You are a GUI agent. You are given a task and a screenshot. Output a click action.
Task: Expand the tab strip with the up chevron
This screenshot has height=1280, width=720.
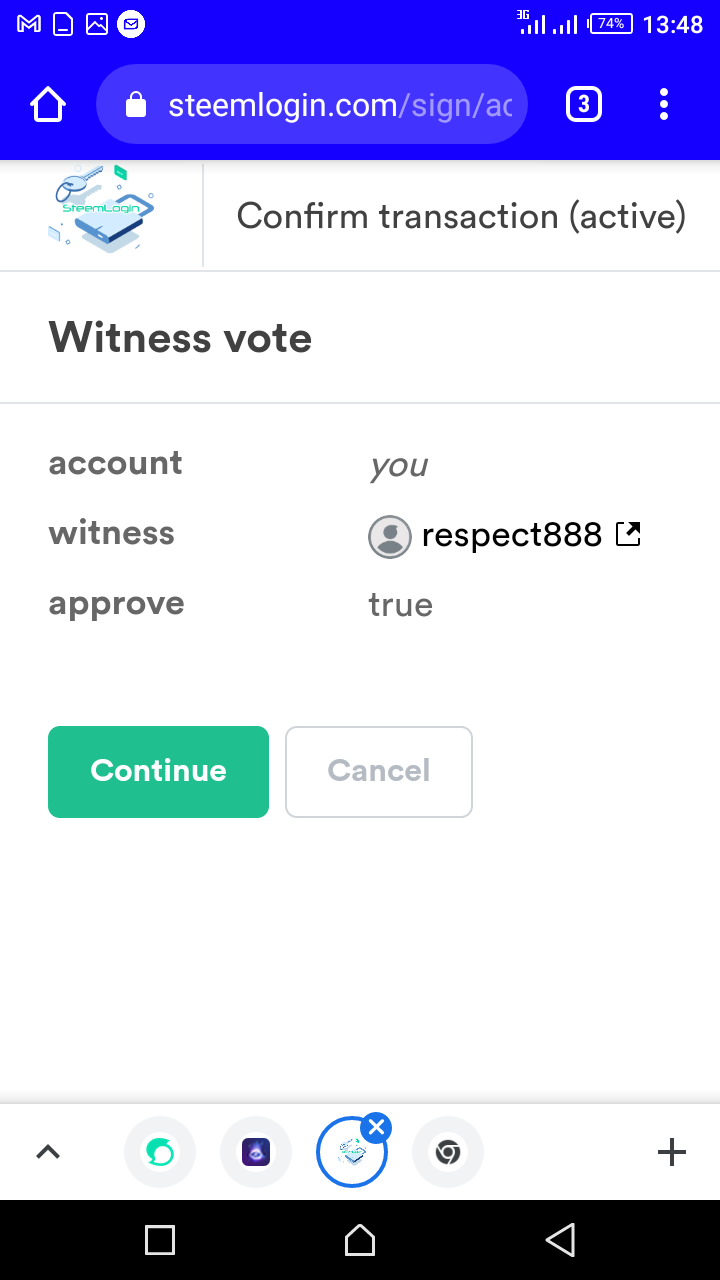[48, 1152]
